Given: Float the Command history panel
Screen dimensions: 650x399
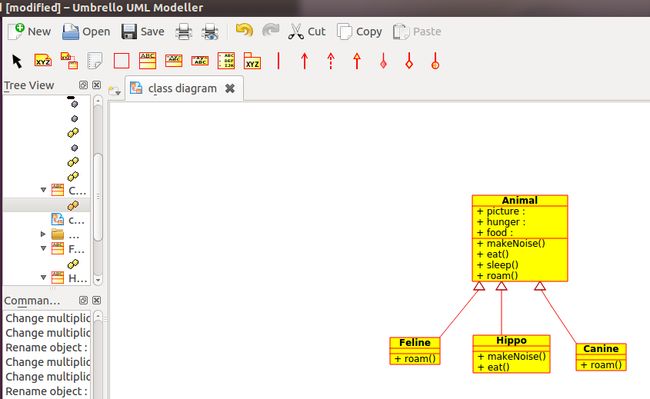Looking at the screenshot, I should (83, 300).
